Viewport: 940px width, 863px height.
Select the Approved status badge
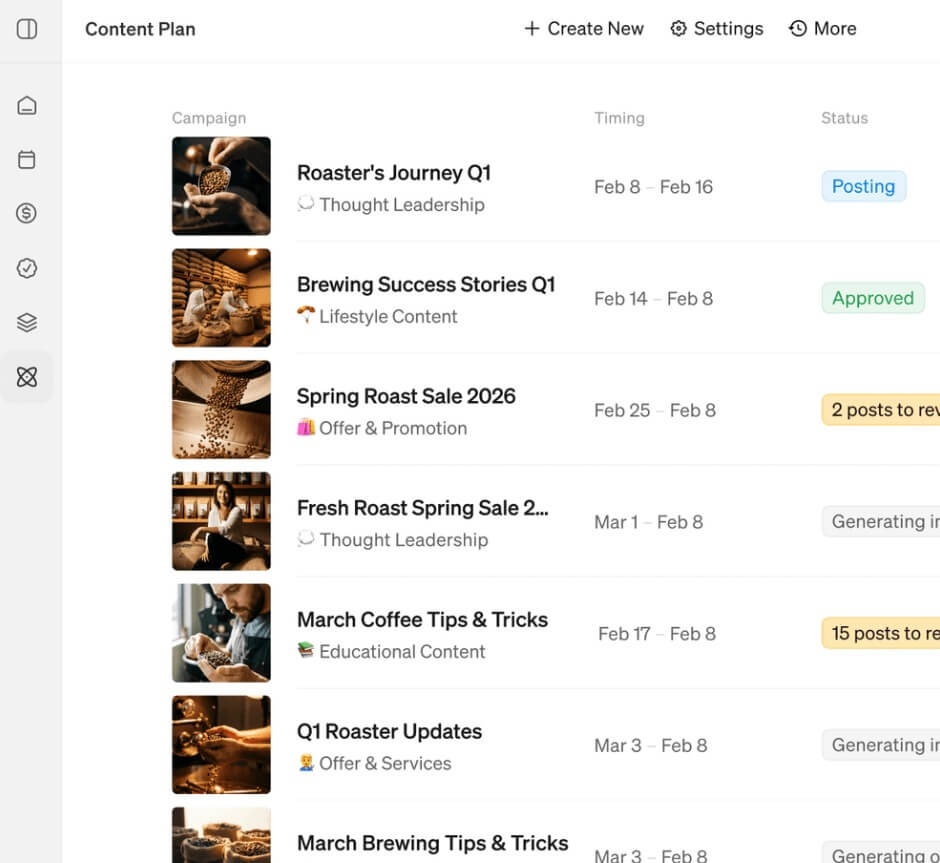[873, 298]
